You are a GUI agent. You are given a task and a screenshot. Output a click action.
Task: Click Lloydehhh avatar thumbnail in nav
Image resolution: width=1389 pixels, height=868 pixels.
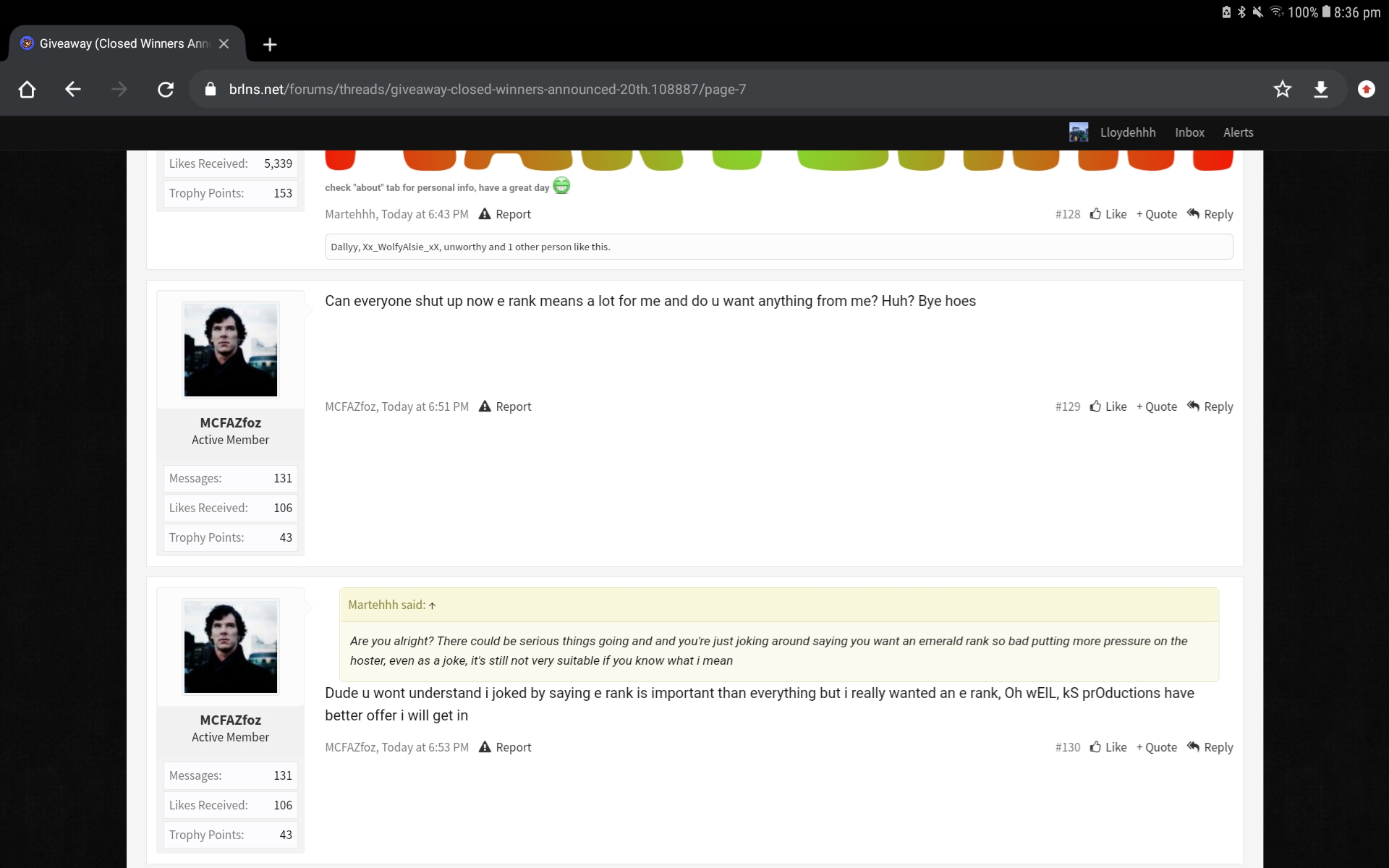click(x=1079, y=132)
